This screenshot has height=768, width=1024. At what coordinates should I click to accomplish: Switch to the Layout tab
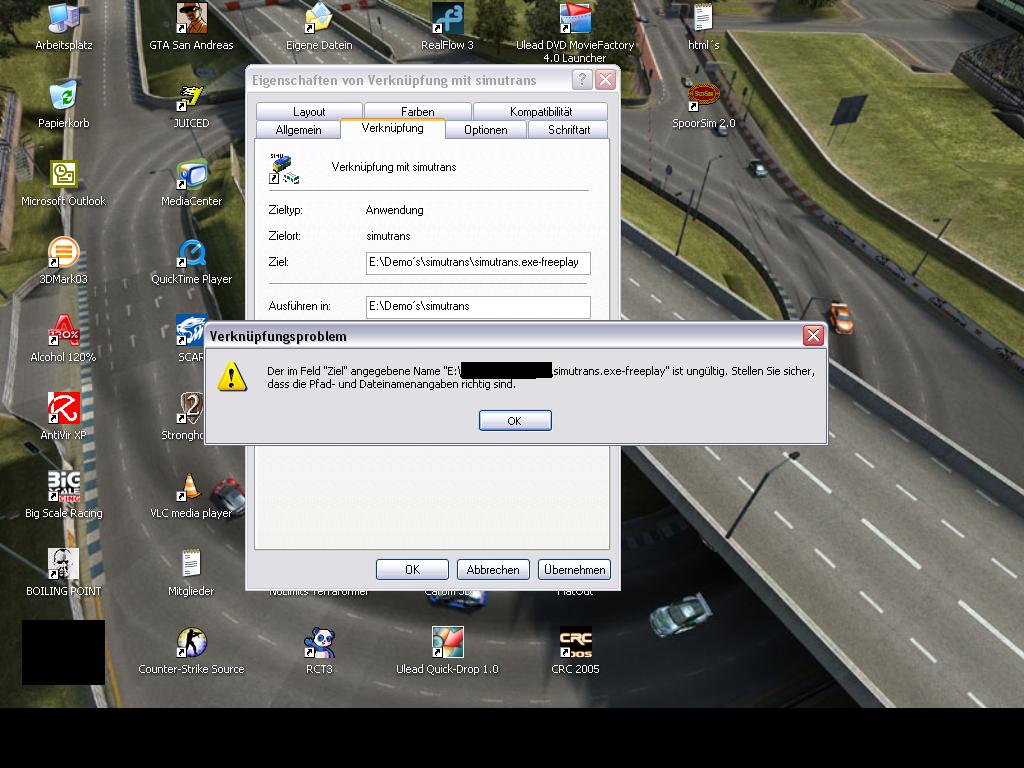coord(309,112)
